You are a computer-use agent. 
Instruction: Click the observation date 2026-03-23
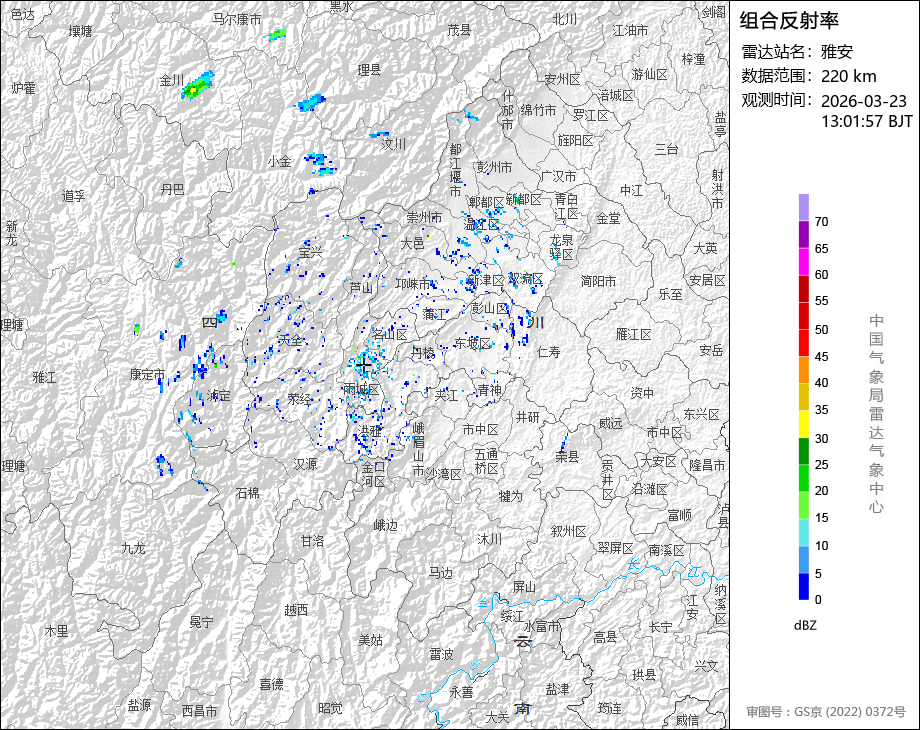point(863,101)
